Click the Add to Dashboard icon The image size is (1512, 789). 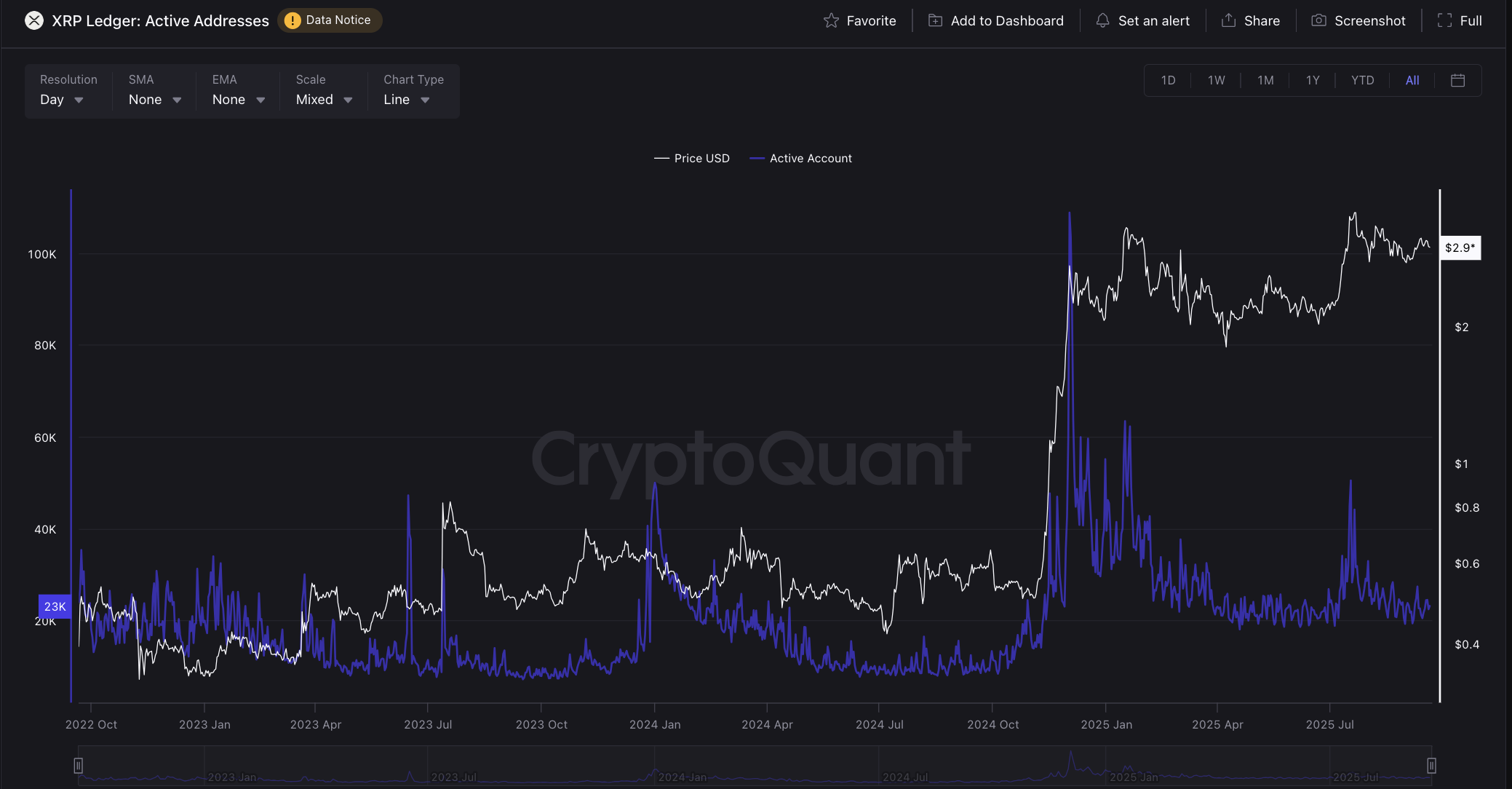point(935,20)
